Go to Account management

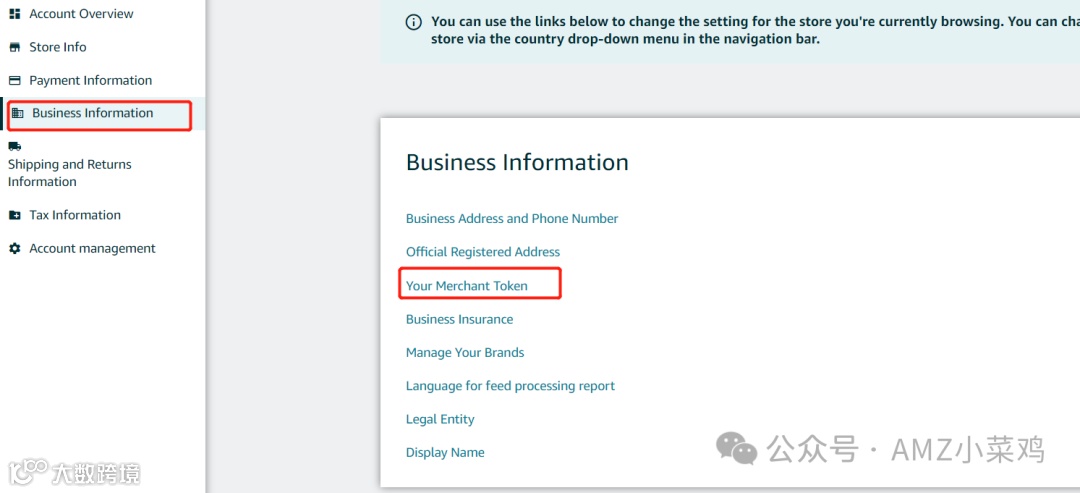pos(92,249)
